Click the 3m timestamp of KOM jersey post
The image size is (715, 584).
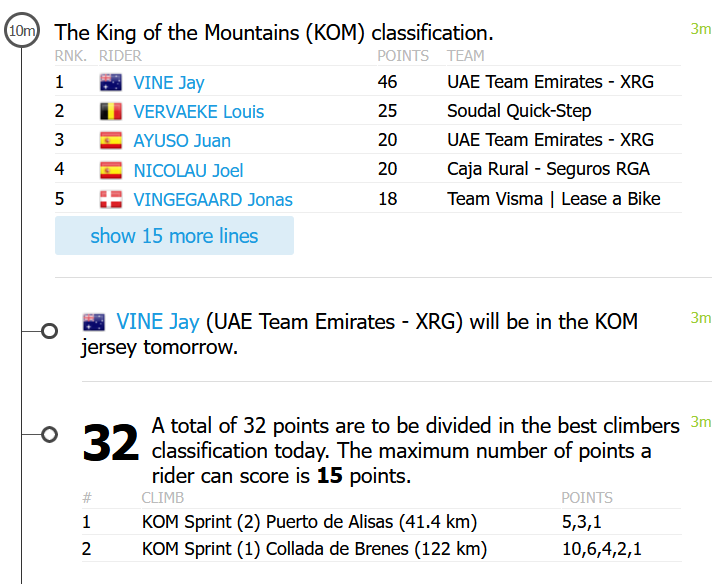pos(700,318)
